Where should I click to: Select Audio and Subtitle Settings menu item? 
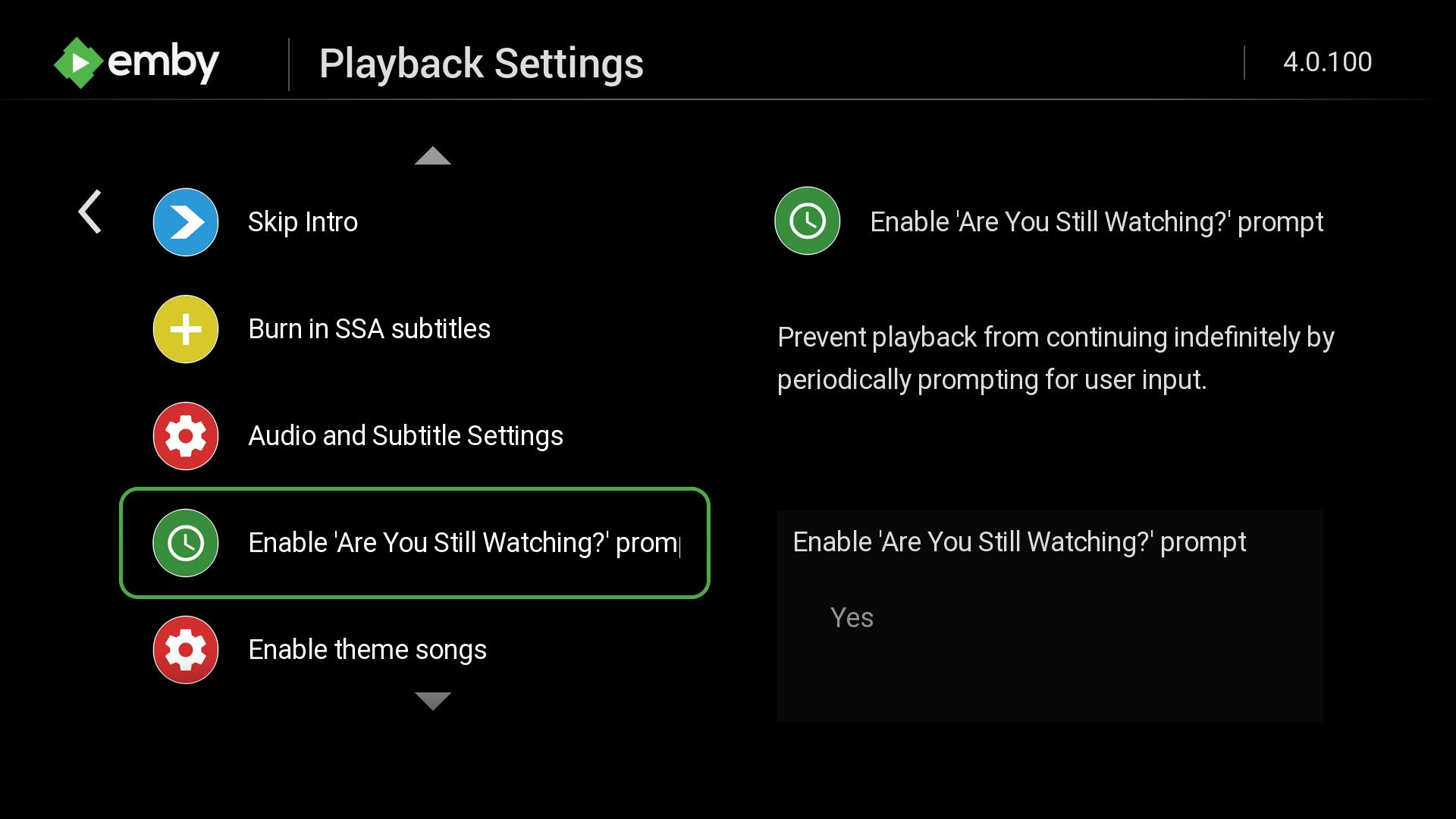pyautogui.click(x=406, y=435)
